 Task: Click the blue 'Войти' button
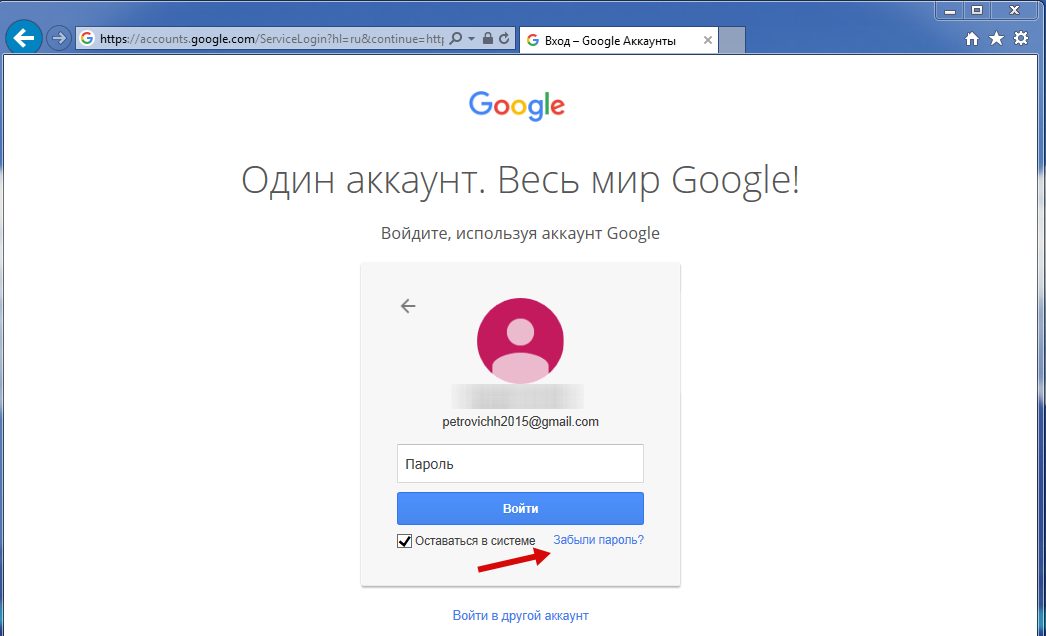pyautogui.click(x=520, y=509)
